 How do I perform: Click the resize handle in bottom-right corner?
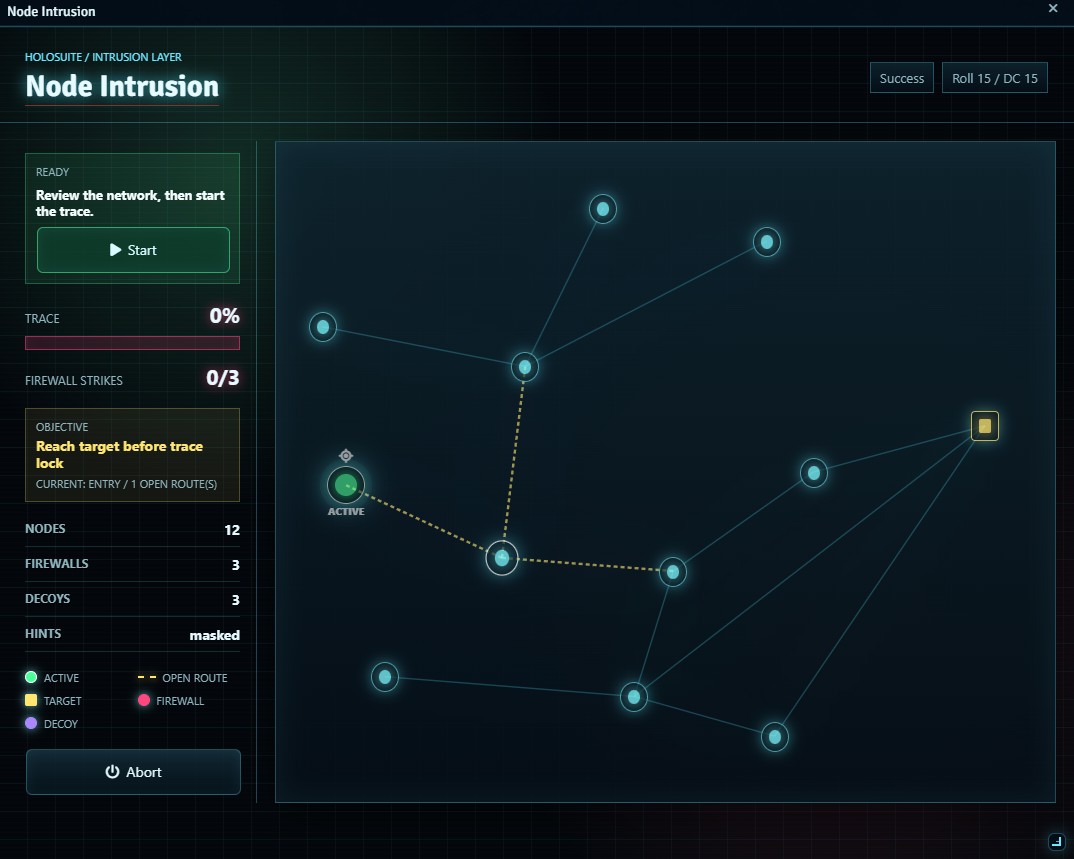point(1056,841)
